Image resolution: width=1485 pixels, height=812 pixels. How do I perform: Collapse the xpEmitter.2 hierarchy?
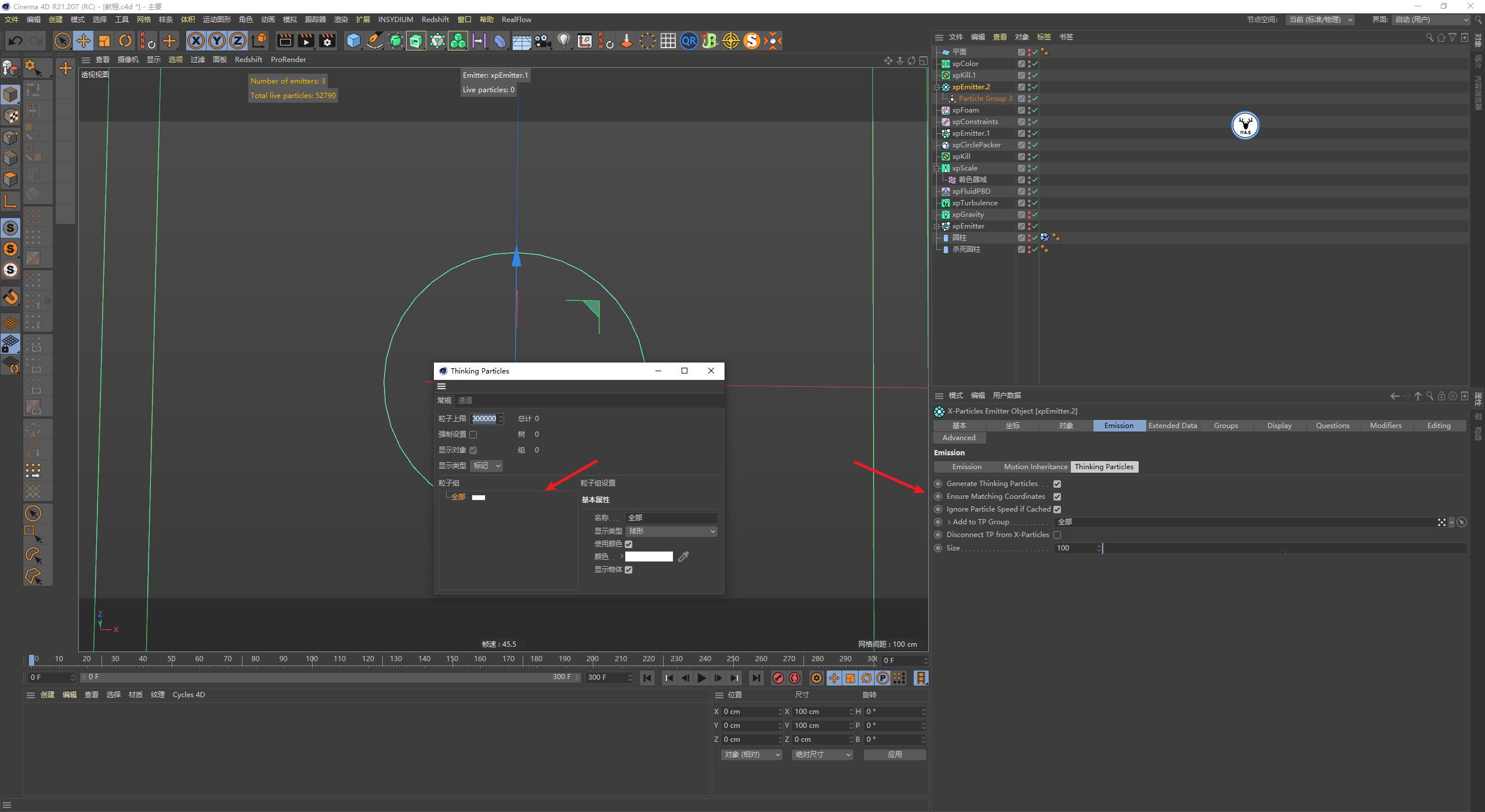tap(936, 87)
